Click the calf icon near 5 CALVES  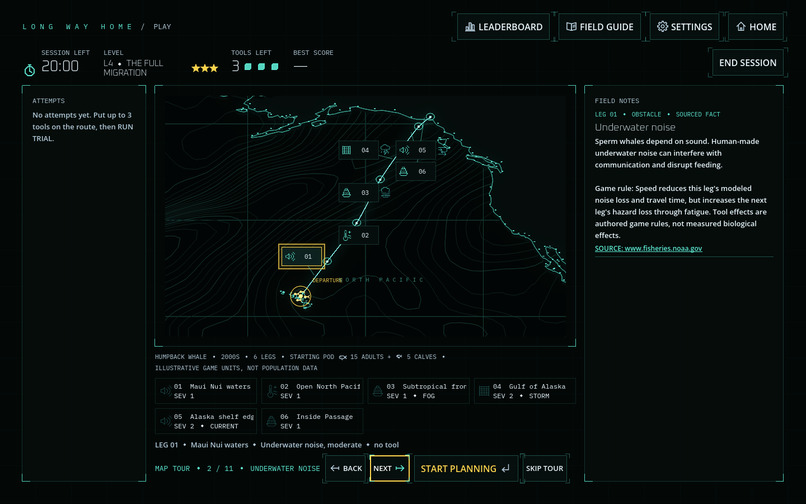pyautogui.click(x=399, y=356)
